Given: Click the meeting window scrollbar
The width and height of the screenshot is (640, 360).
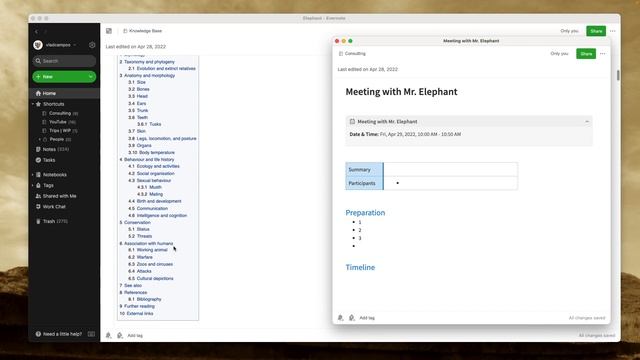Looking at the screenshot, I should click(618, 76).
